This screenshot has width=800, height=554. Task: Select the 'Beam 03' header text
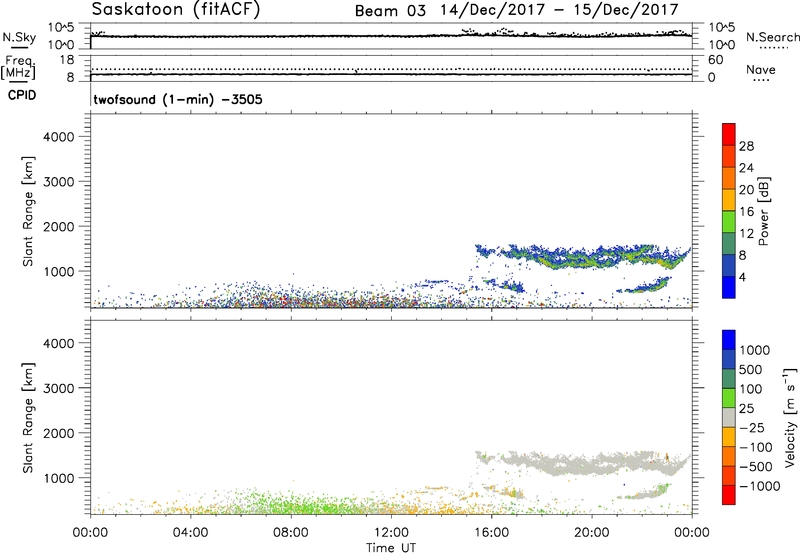tap(390, 11)
